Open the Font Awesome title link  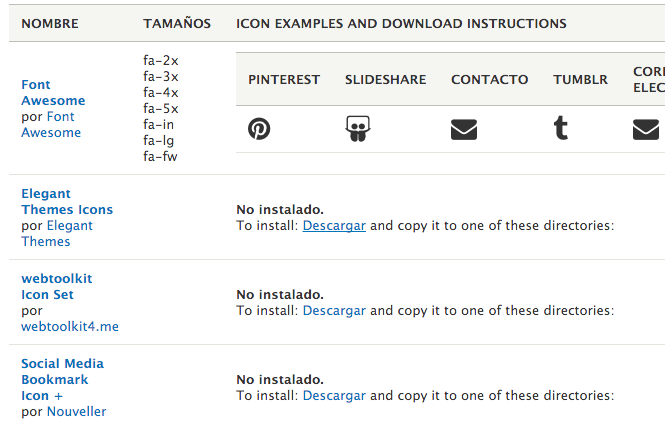pos(53,92)
